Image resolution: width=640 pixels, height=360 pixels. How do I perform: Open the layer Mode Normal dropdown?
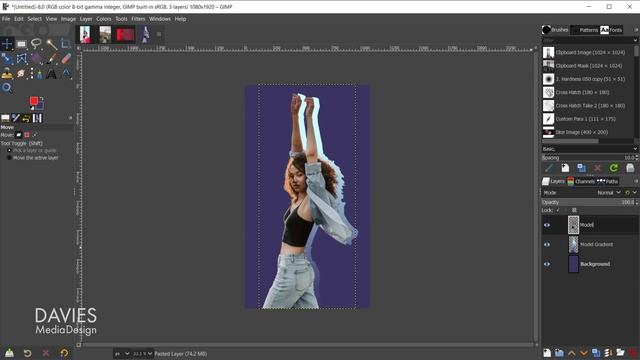(609, 193)
